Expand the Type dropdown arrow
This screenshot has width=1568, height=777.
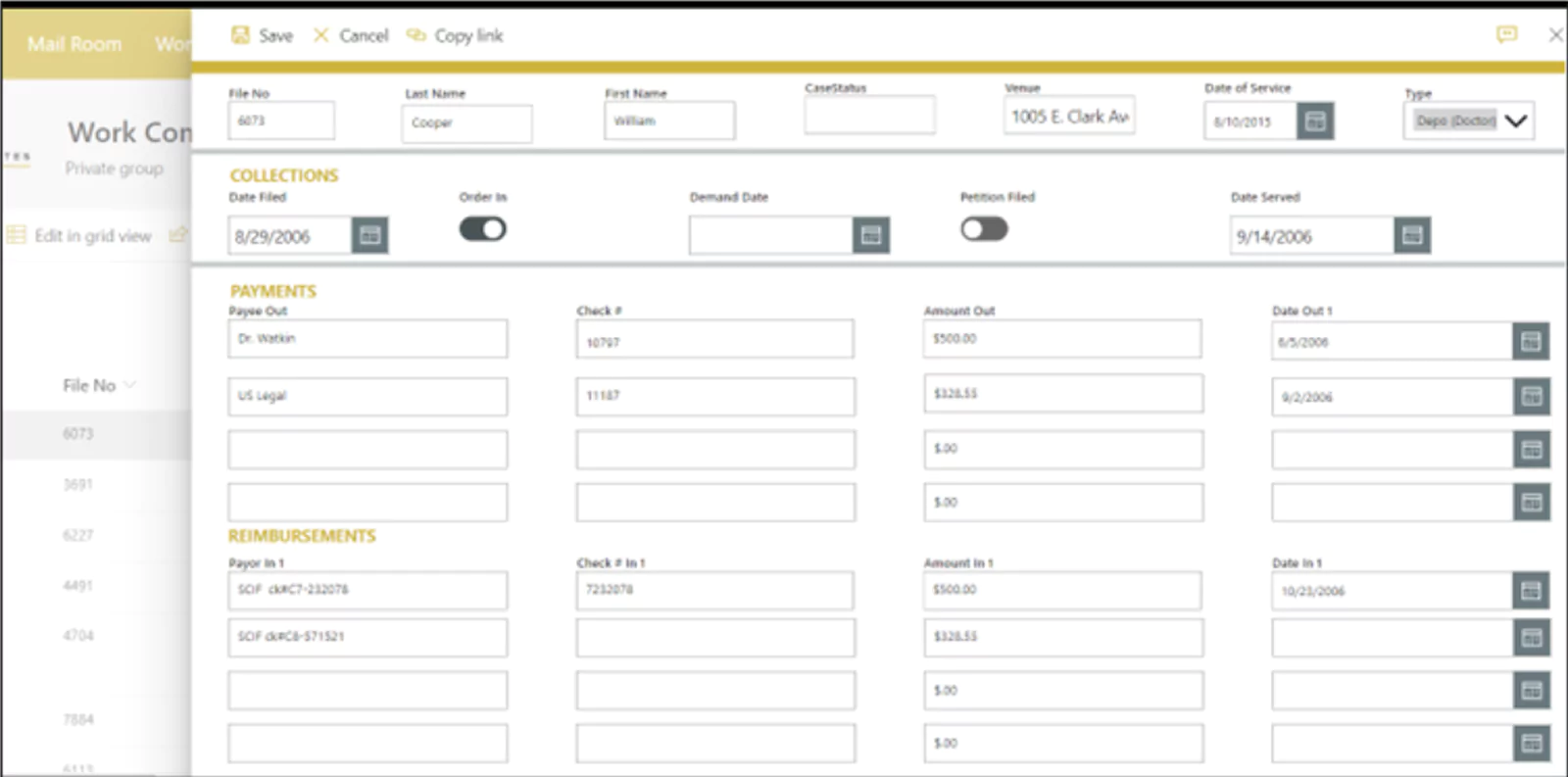click(x=1515, y=121)
